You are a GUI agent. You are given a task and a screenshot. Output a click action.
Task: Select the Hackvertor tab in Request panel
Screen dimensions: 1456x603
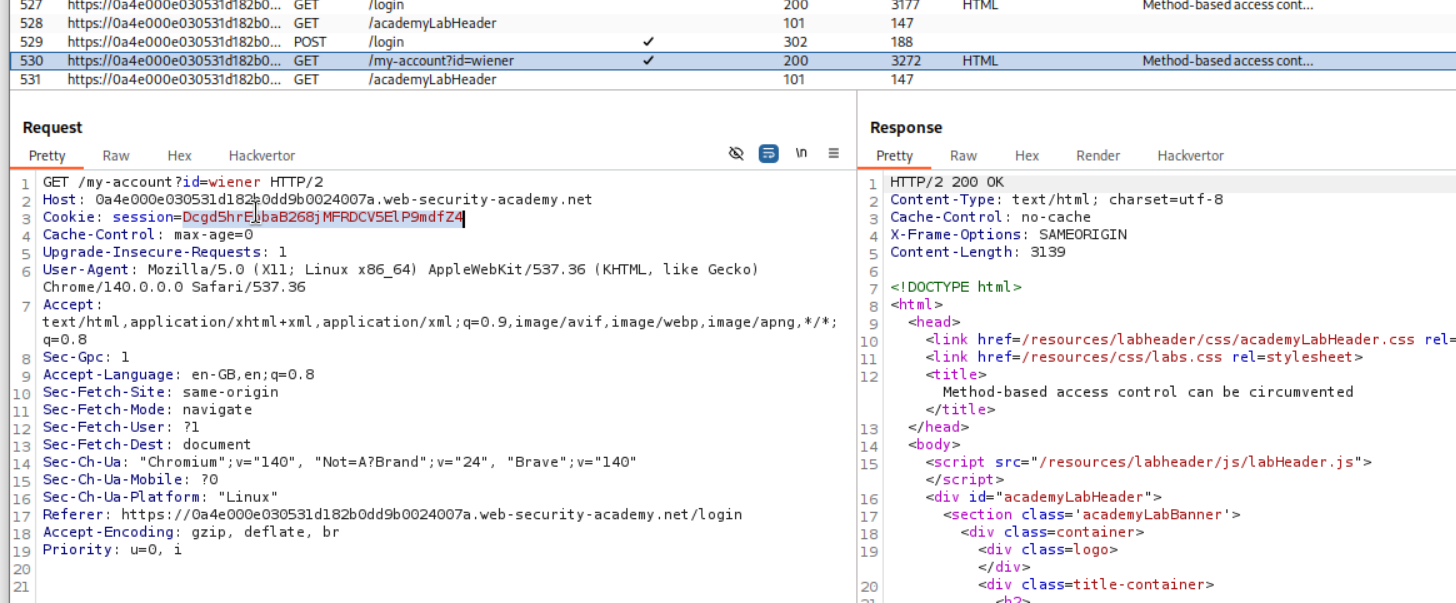click(x=262, y=156)
